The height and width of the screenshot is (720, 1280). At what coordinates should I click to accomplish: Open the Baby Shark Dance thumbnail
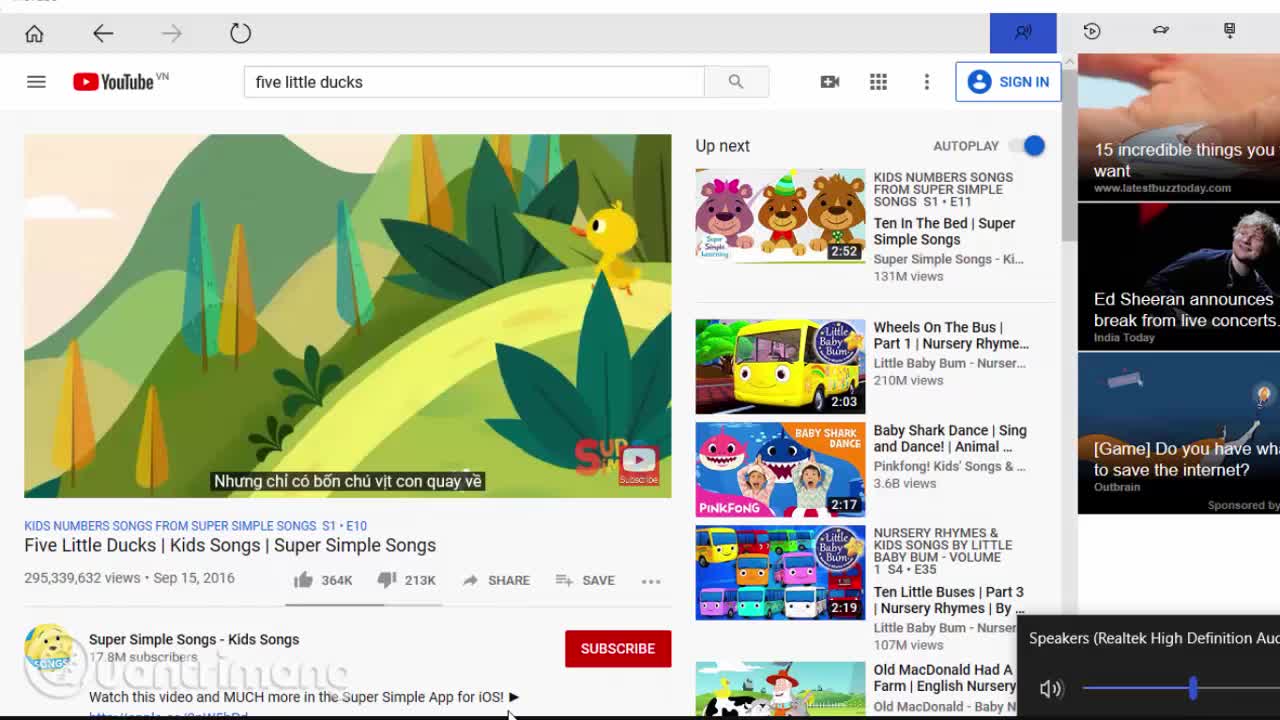780,469
